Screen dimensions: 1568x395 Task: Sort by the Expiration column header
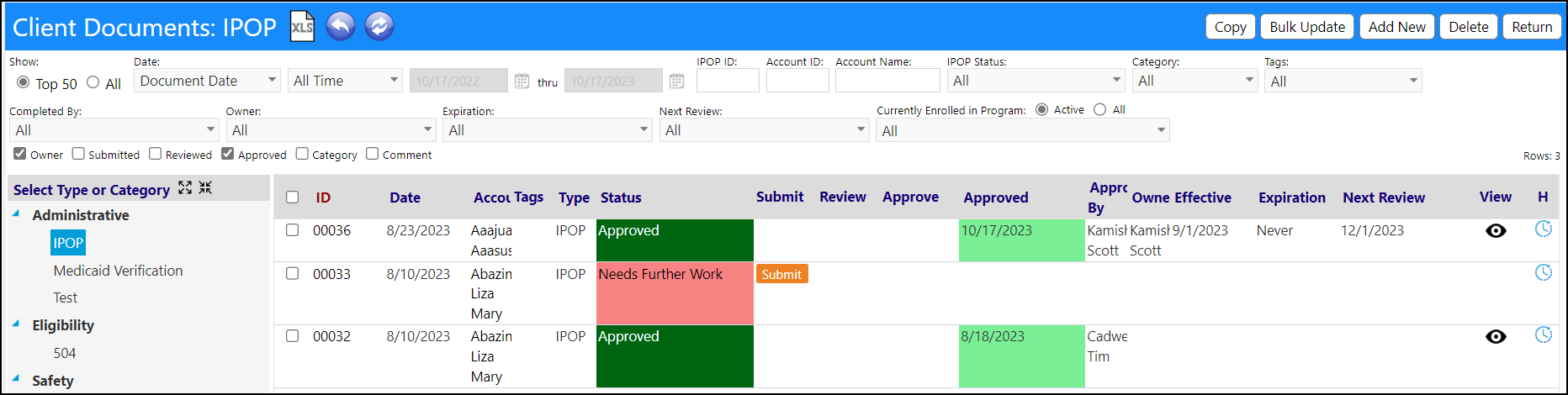tap(1292, 197)
